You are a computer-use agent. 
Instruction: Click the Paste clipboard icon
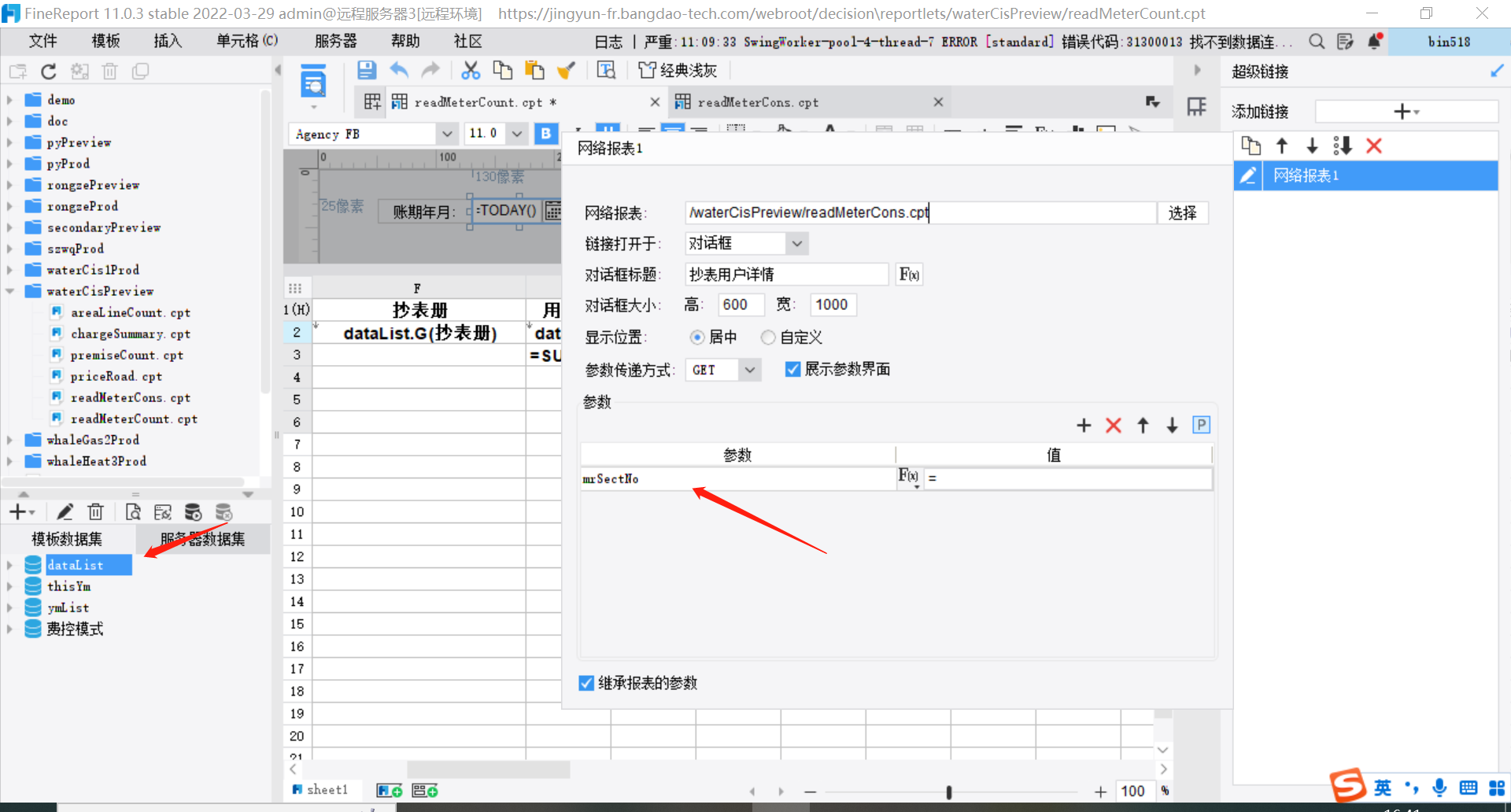coord(534,71)
